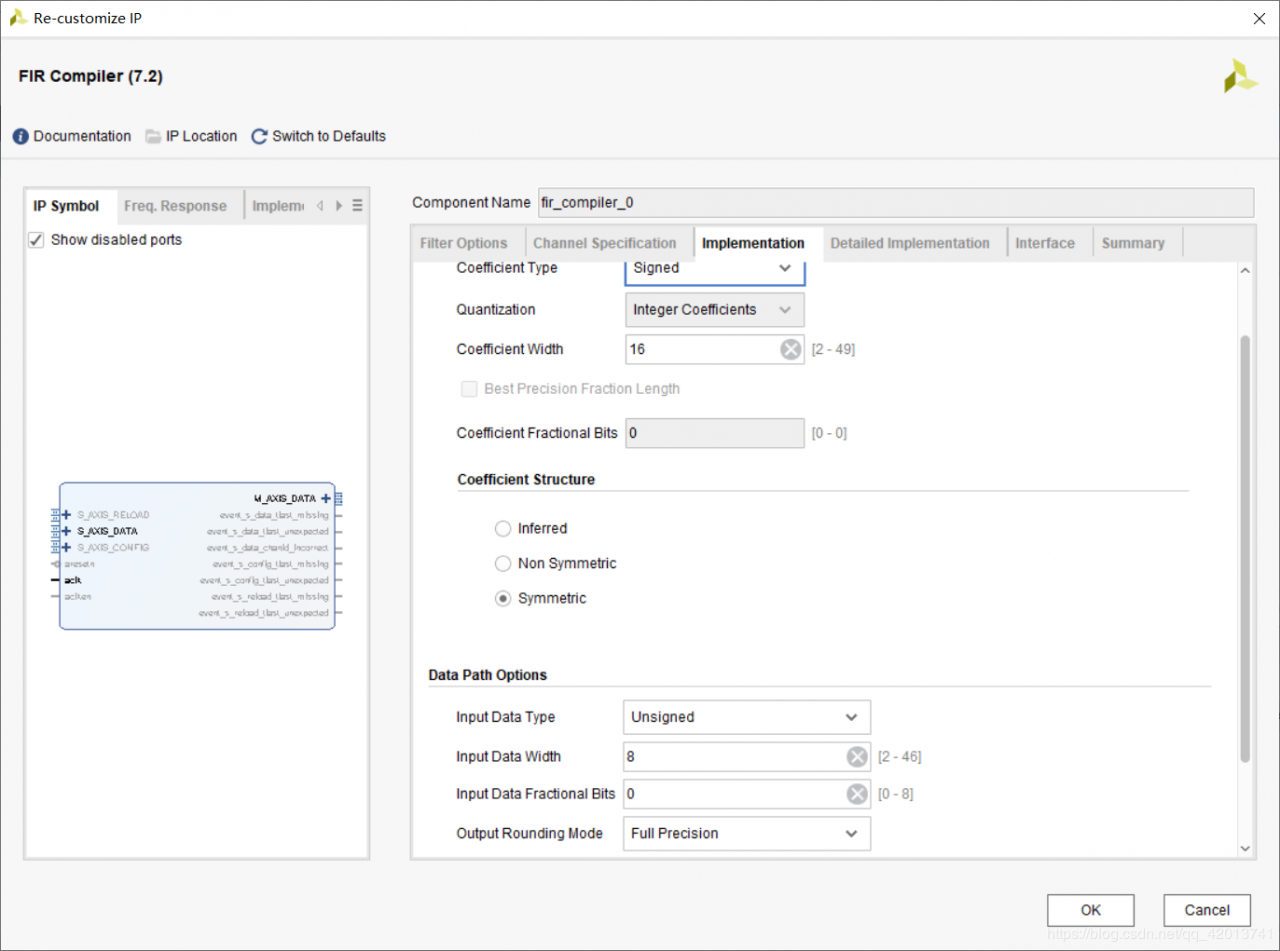
Task: Click the scrollbar up arrow
Action: click(x=1245, y=270)
